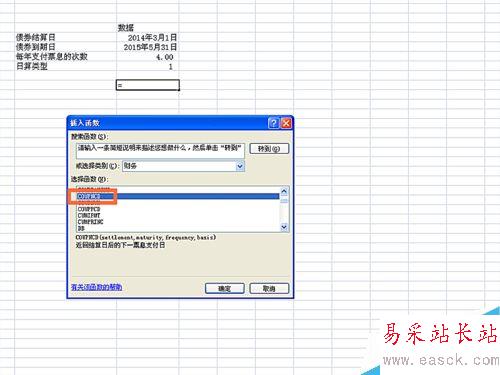Select the 债券结算日 label cell

coord(66,38)
